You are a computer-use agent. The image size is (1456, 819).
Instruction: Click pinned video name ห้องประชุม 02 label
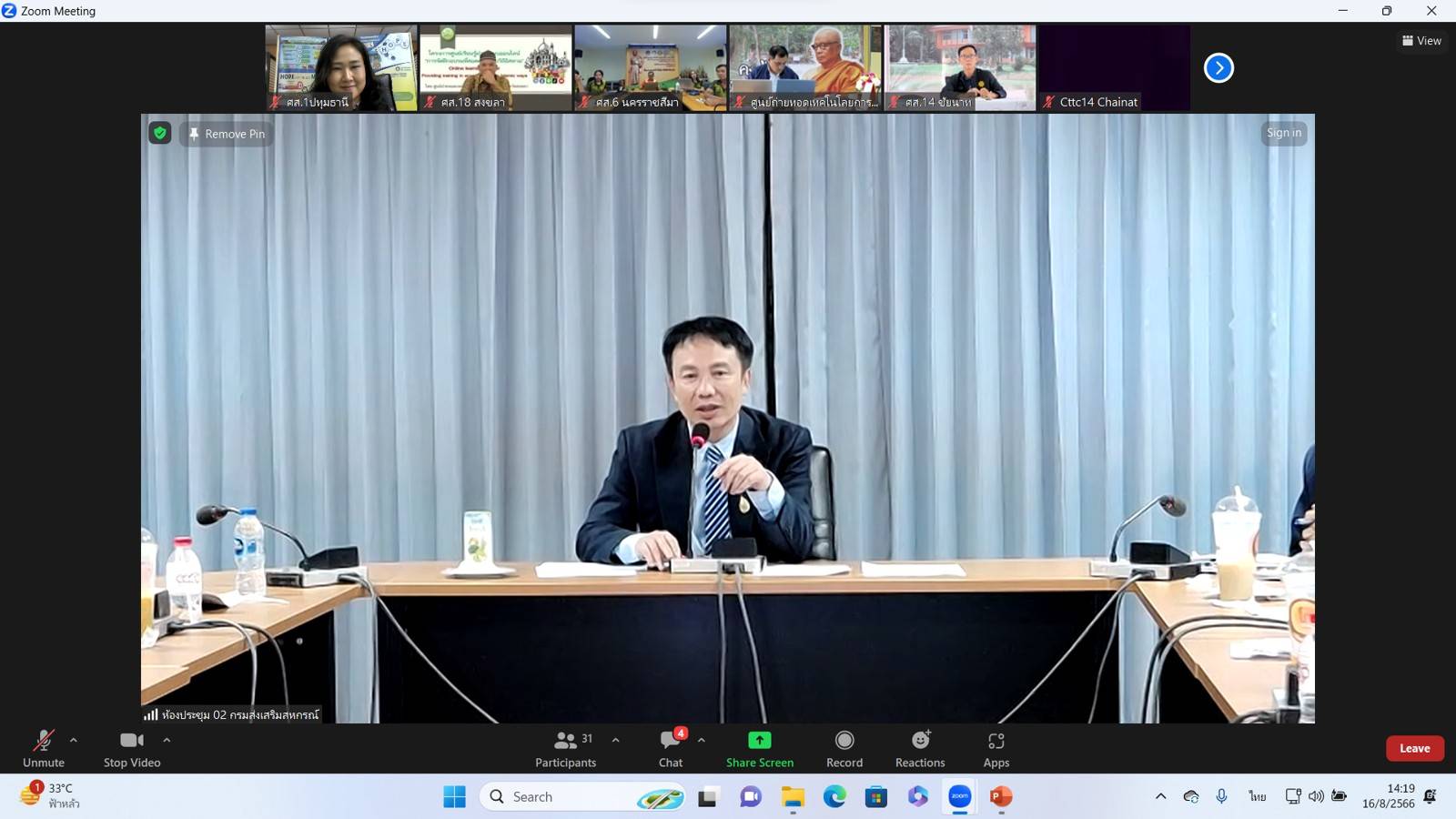coord(240,714)
